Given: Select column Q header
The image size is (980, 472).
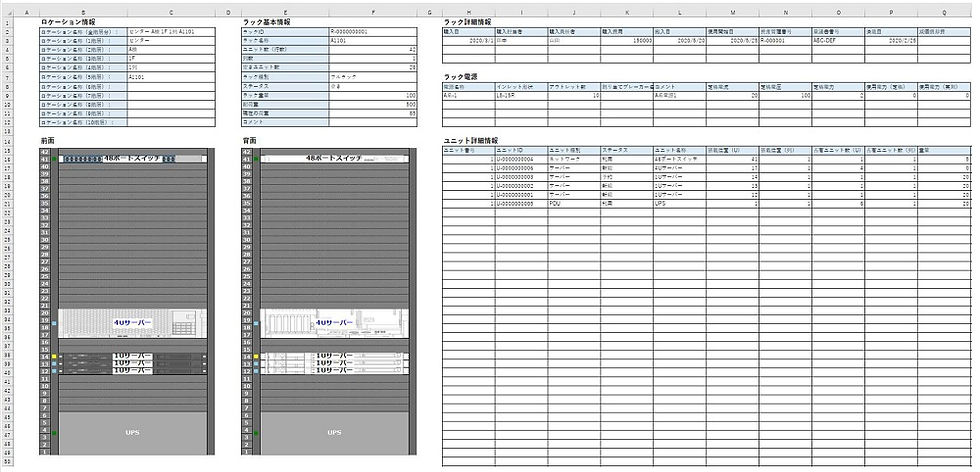Looking at the screenshot, I should (944, 12).
